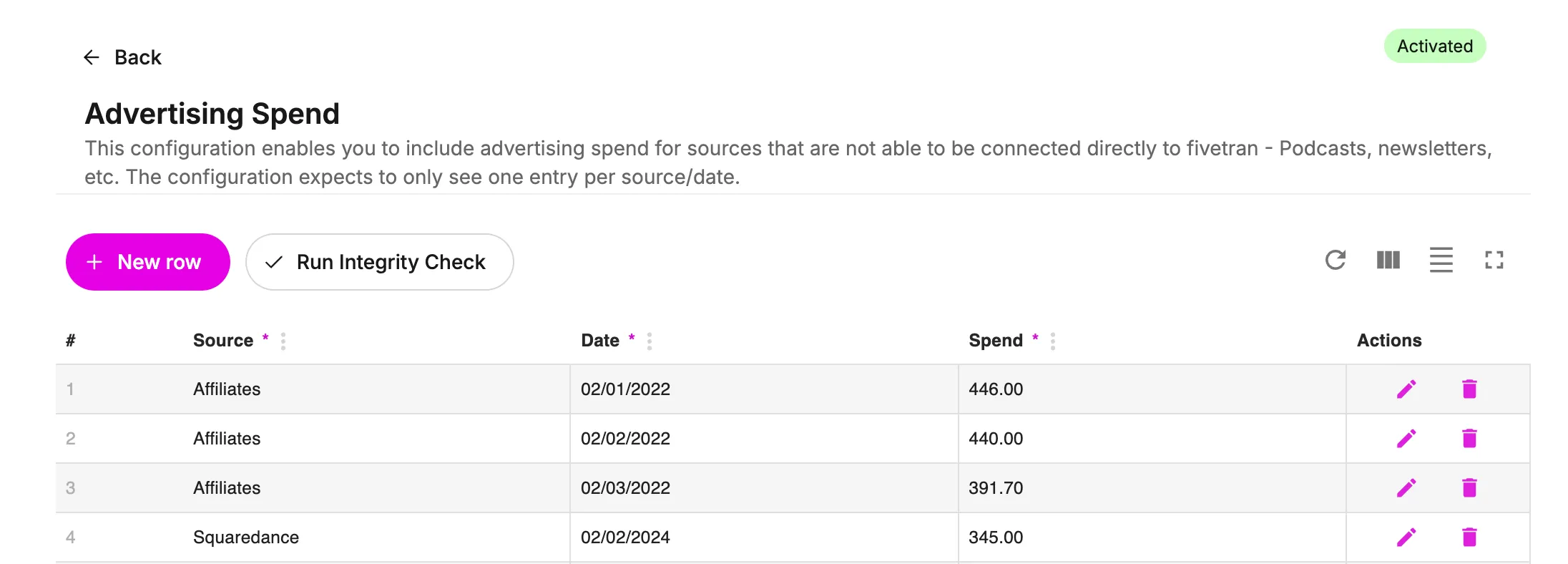Screen dimensions: 1568x564
Task: Edit the Squaredance row
Action: point(1406,537)
